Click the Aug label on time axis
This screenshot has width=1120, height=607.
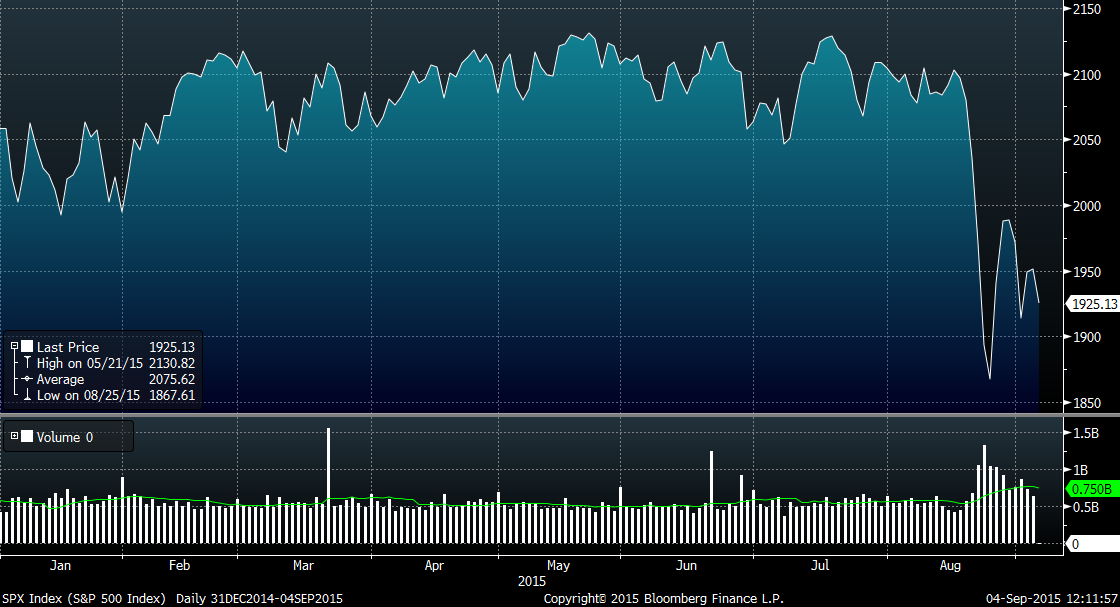pos(950,565)
